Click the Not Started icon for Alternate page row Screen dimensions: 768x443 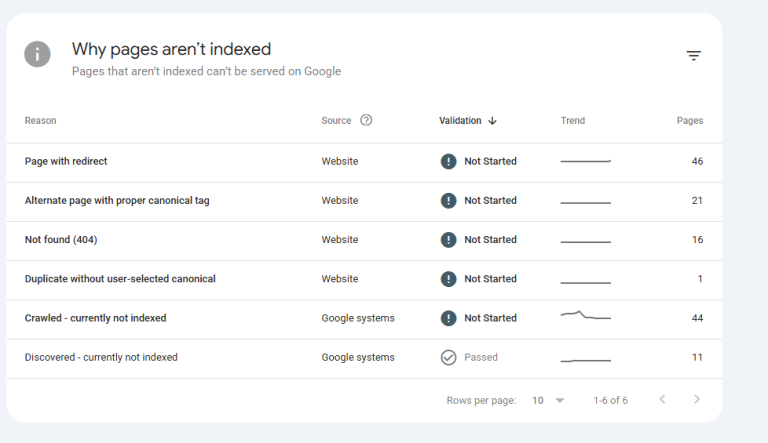pyautogui.click(x=448, y=200)
